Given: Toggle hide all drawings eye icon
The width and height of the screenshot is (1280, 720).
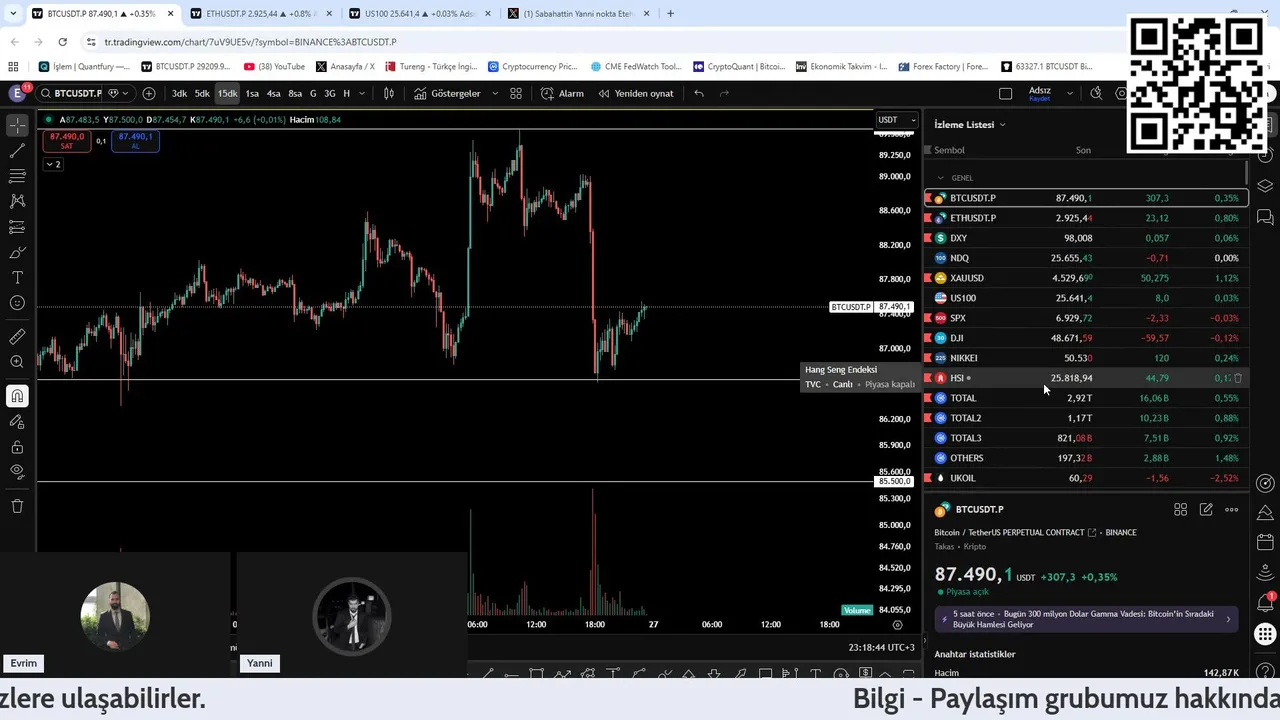Looking at the screenshot, I should point(17,472).
